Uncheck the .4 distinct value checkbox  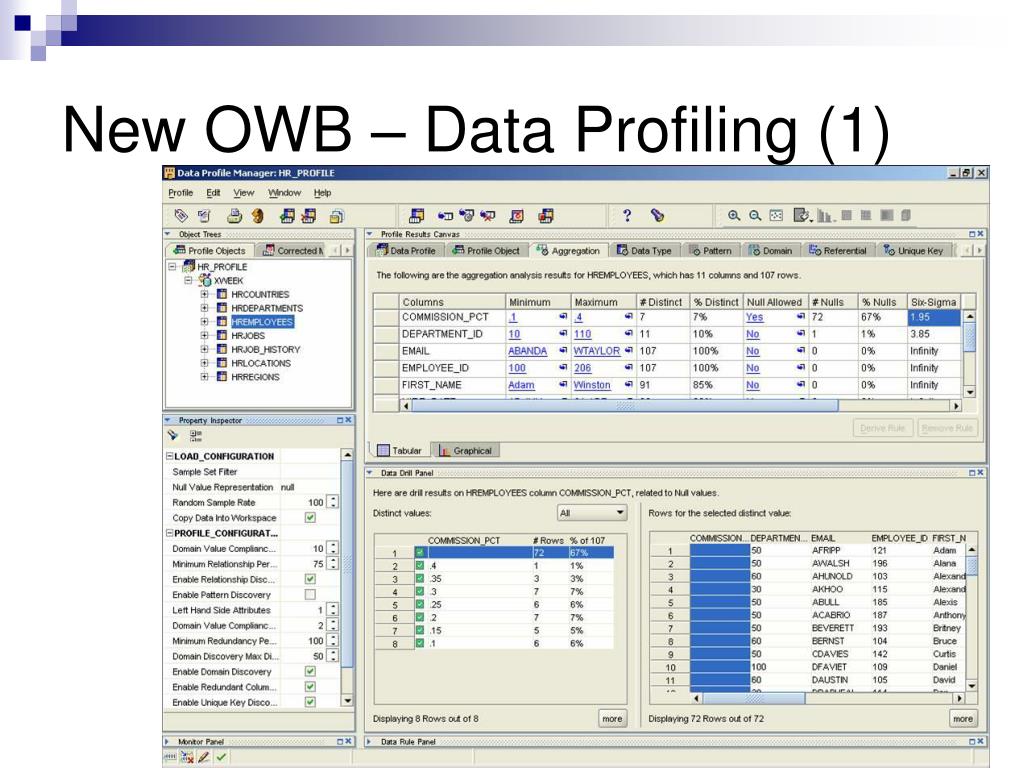pyautogui.click(x=420, y=566)
